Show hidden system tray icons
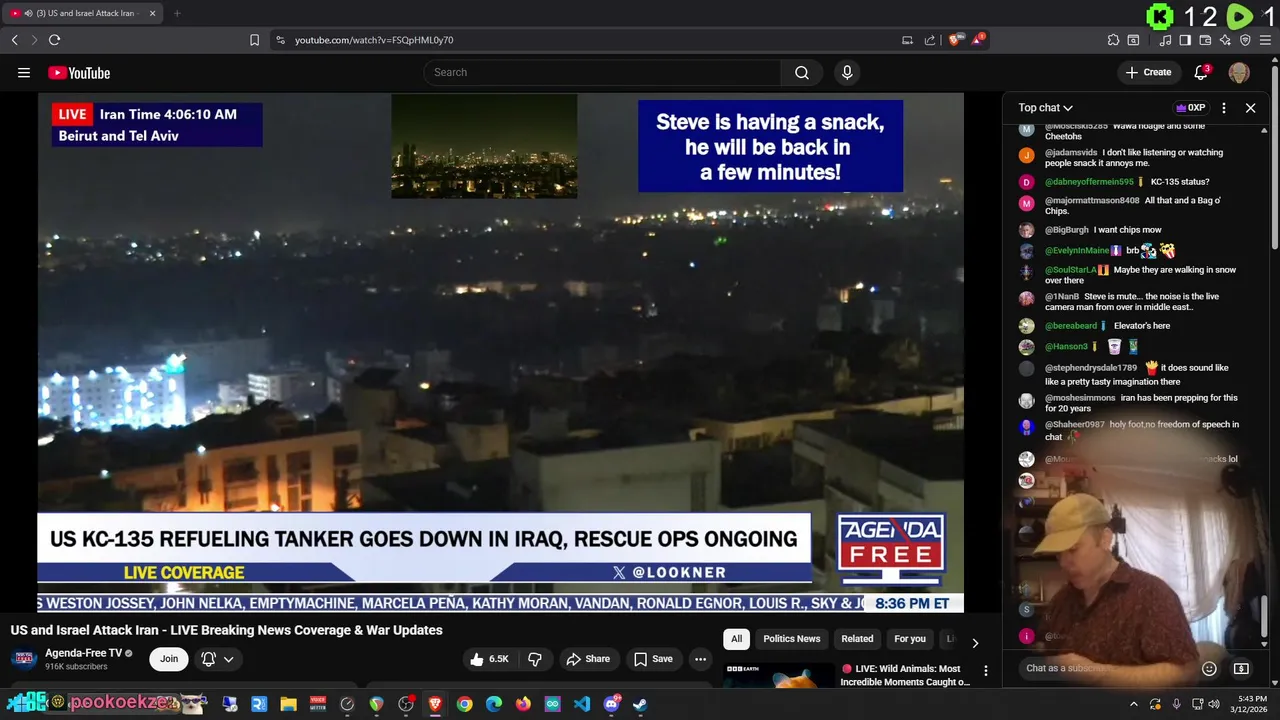Viewport: 1280px width, 720px height. tap(1133, 704)
